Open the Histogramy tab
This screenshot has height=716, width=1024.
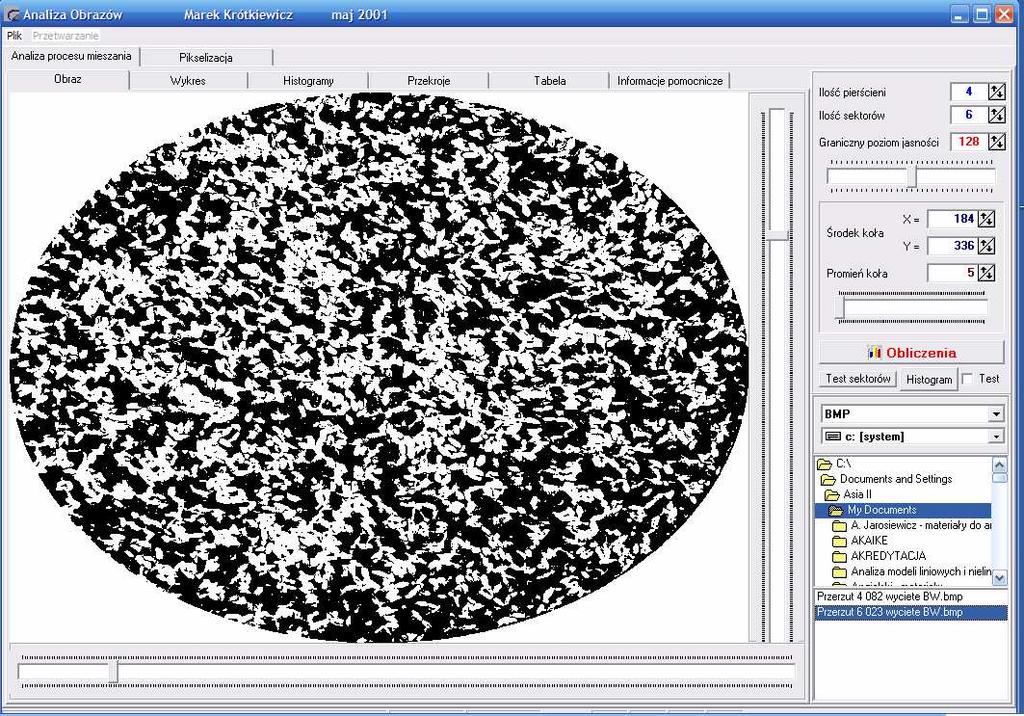308,81
